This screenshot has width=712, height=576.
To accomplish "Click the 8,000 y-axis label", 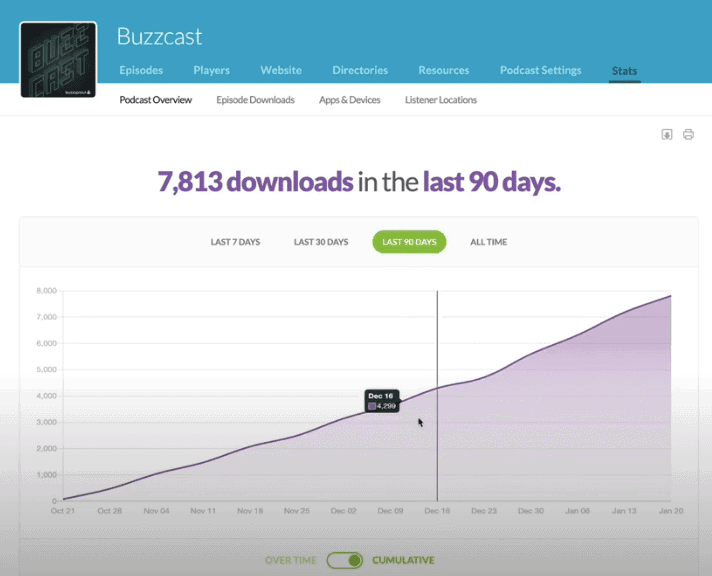I will pos(46,291).
